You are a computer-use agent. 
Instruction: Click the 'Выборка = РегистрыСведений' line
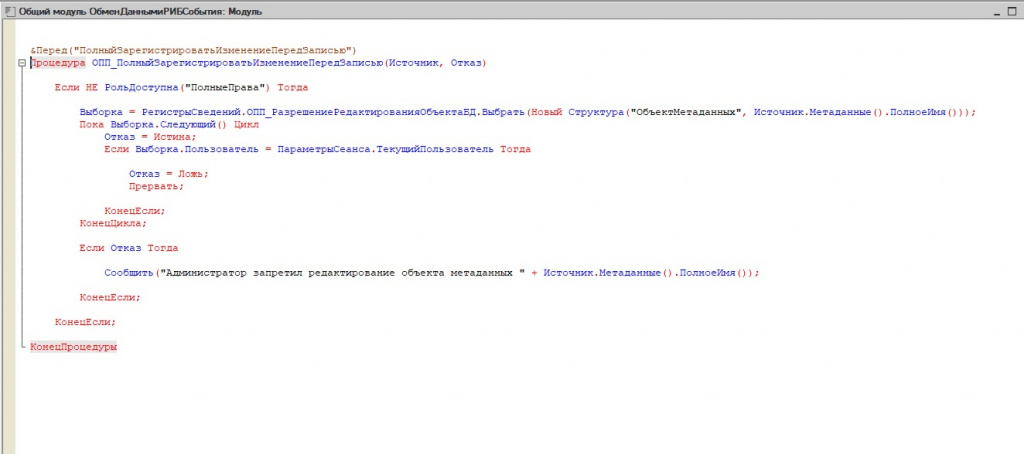coord(528,112)
